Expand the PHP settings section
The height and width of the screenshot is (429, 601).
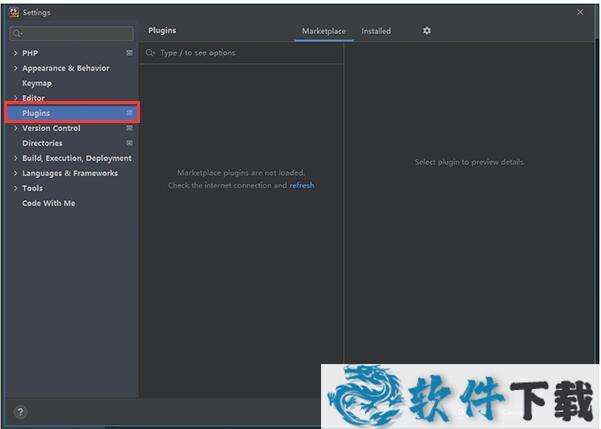pyautogui.click(x=15, y=53)
